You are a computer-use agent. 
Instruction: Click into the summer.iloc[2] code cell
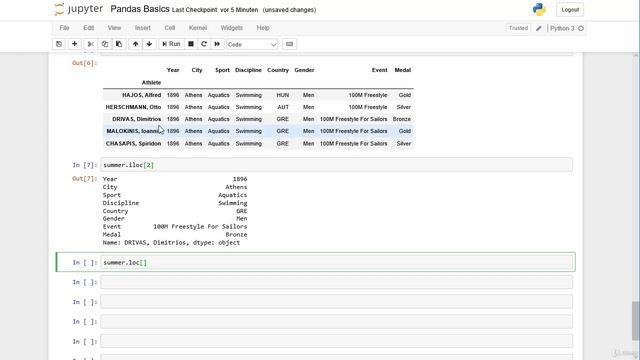click(x=336, y=165)
